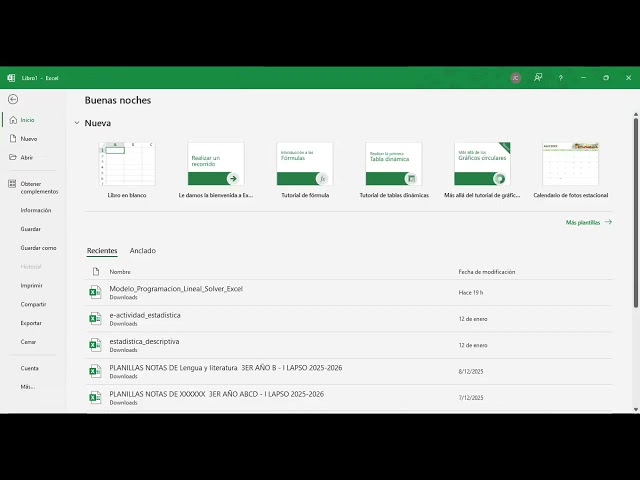Viewport: 640px width, 480px height.
Task: Click Excel icon of e-actividad_estadistica
Action: pos(95,319)
